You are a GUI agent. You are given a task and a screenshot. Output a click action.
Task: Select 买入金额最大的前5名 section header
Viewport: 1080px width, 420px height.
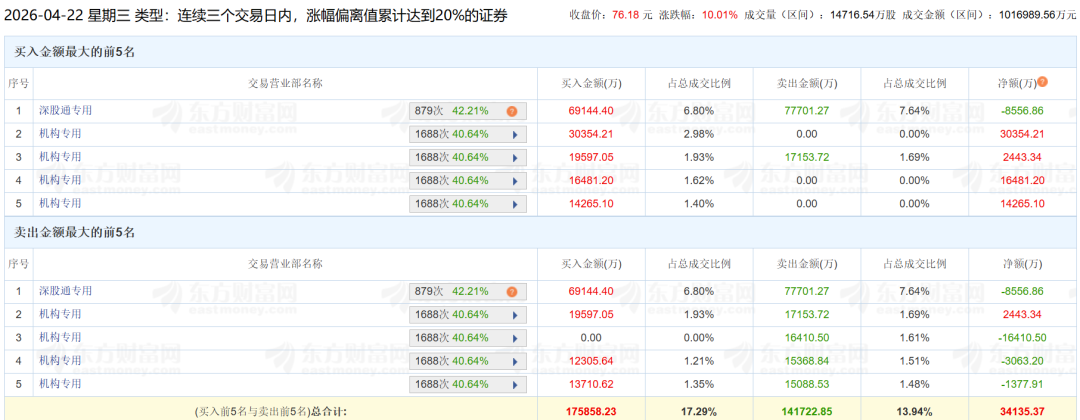coord(74,52)
